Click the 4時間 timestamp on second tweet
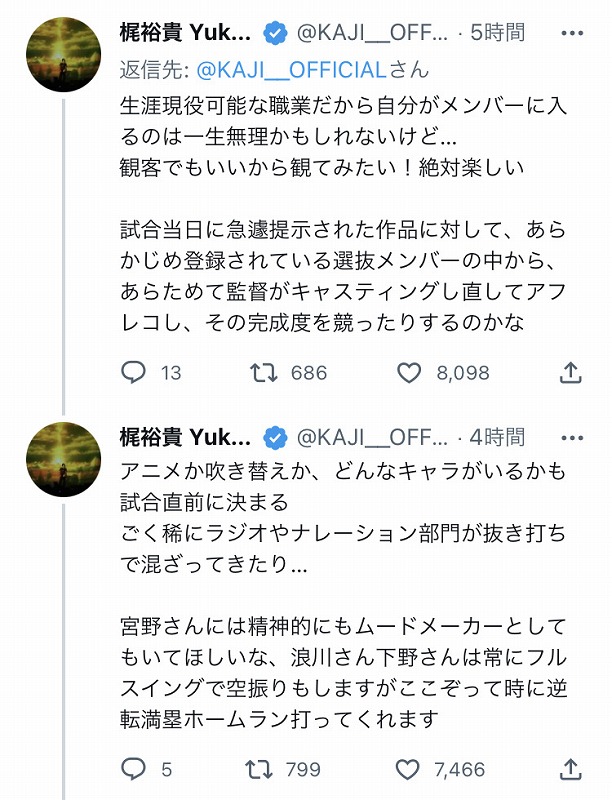612x800 pixels. pos(497,437)
